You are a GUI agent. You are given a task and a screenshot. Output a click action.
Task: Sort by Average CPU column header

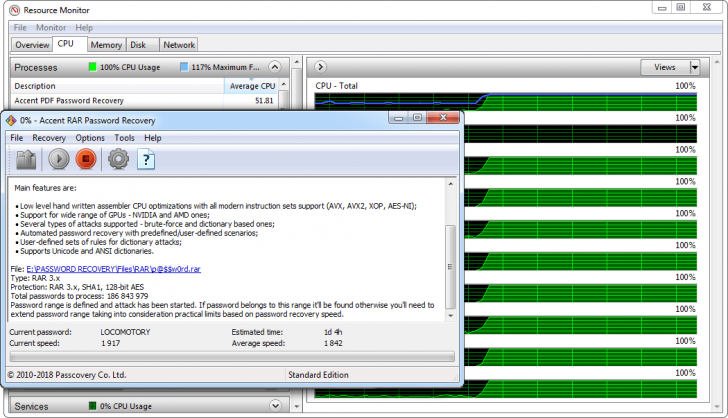pyautogui.click(x=252, y=86)
